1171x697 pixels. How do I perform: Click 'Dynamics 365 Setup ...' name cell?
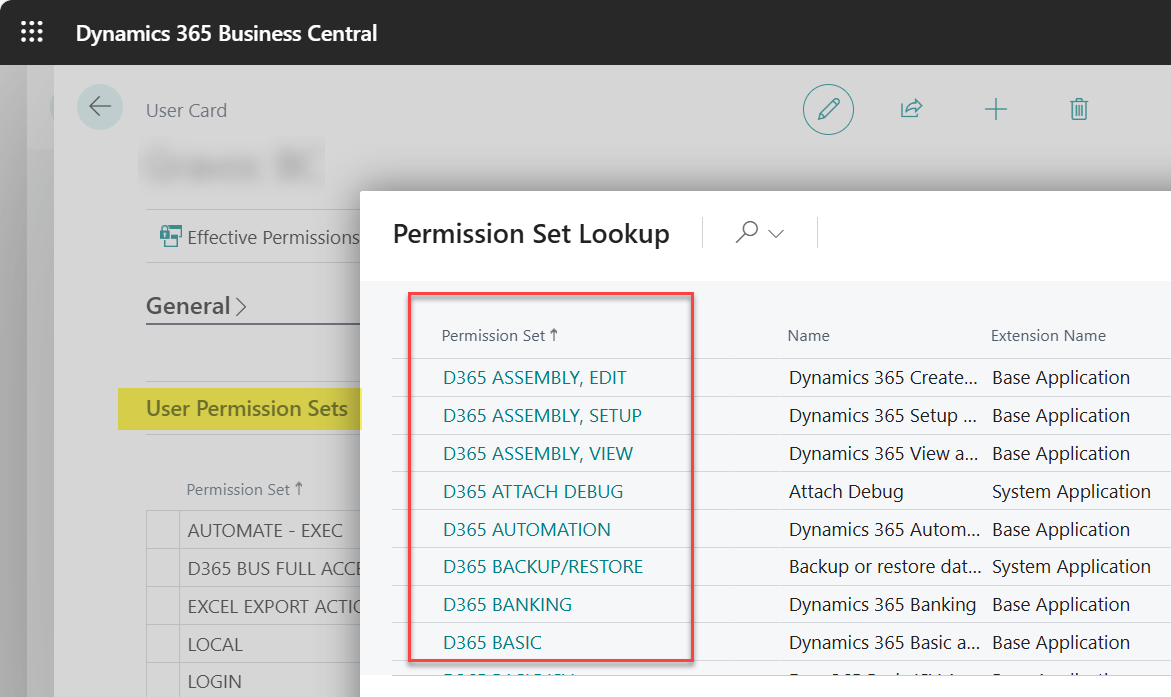pyautogui.click(x=883, y=415)
